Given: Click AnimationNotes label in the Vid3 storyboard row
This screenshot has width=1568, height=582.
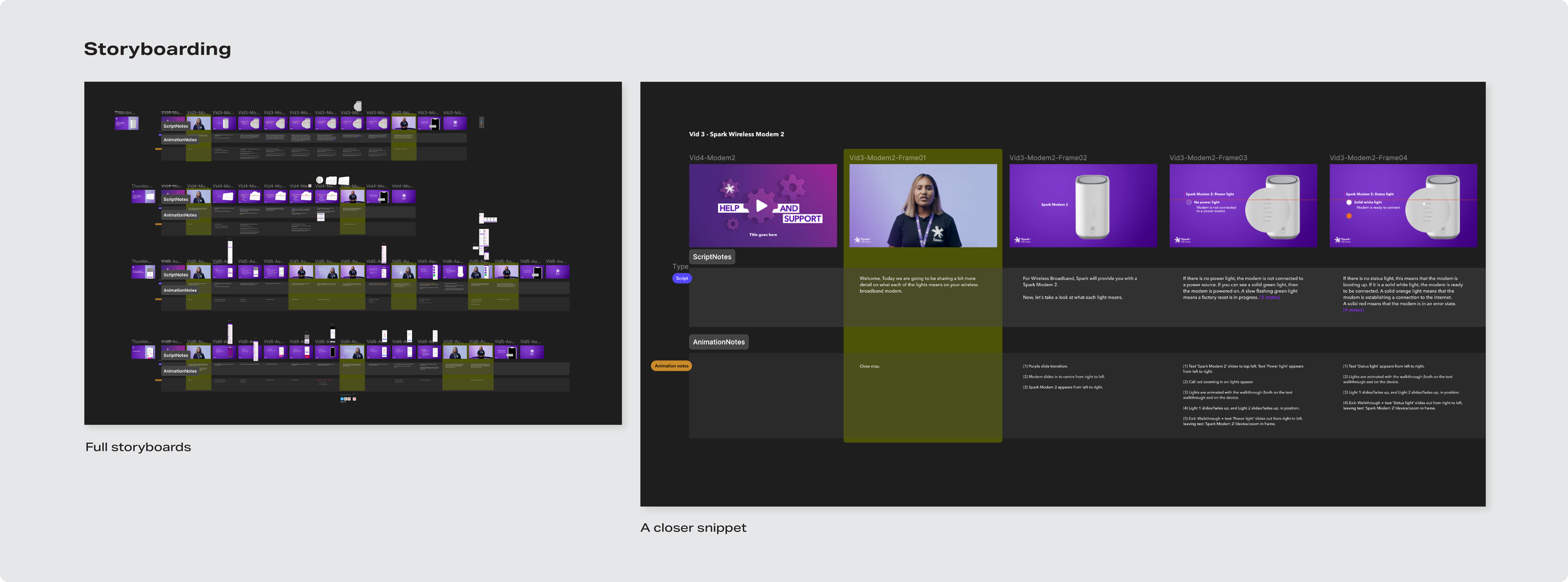Looking at the screenshot, I should [180, 140].
